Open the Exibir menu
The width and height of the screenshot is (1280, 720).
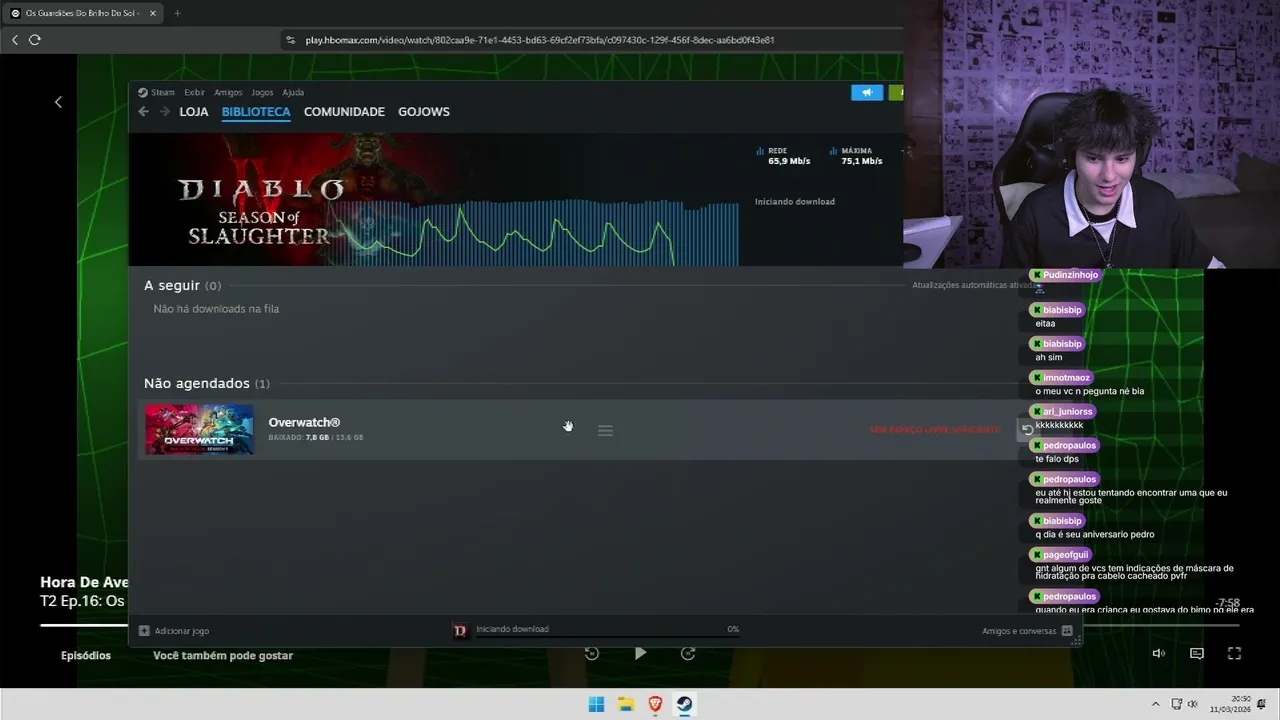tap(194, 92)
